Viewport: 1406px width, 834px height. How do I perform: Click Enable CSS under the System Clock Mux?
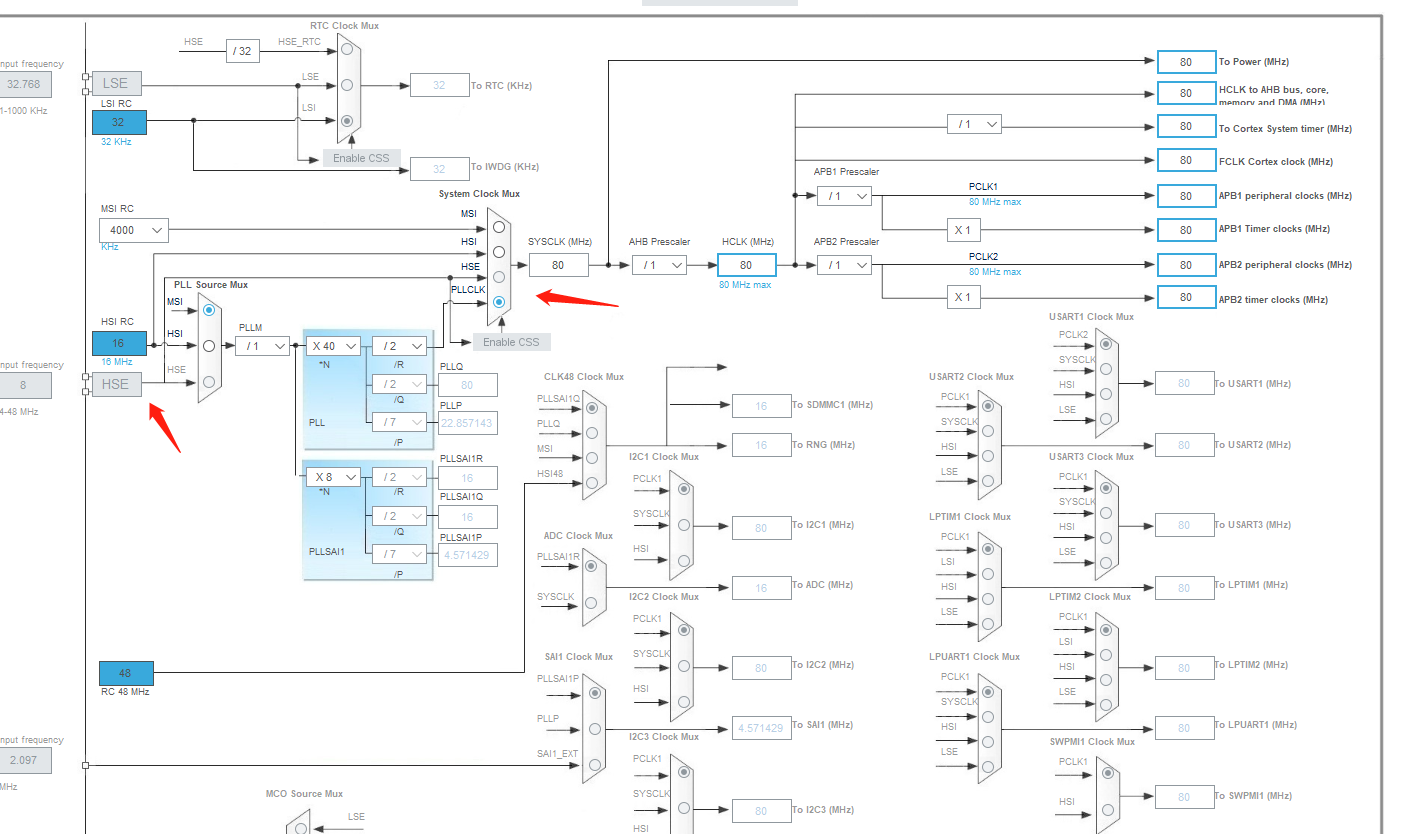coord(511,341)
